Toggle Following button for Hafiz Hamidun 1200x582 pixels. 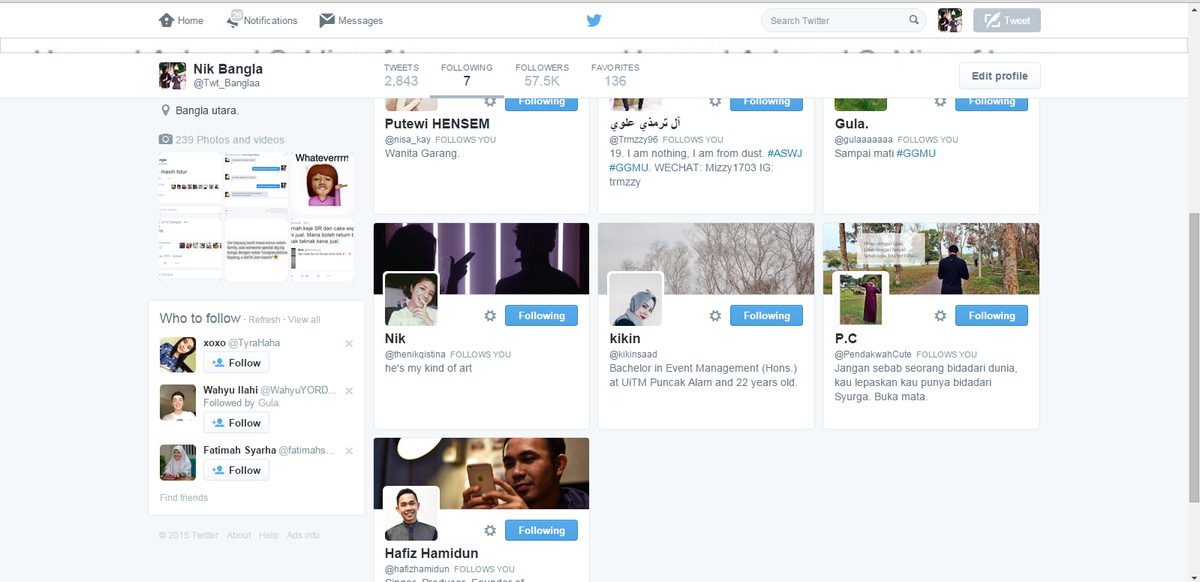(x=541, y=530)
